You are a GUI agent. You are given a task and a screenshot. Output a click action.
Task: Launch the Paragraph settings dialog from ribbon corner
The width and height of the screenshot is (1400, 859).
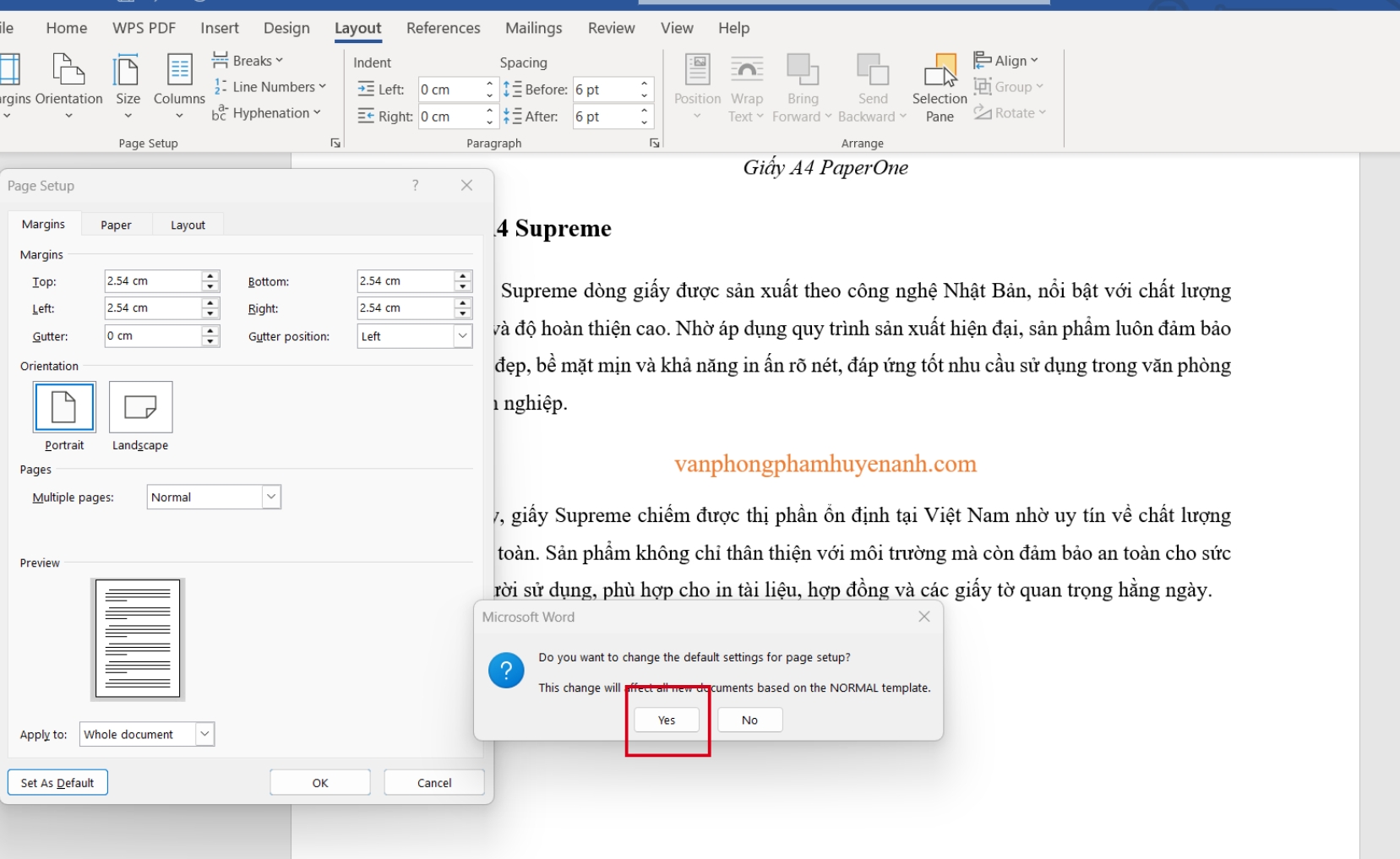pyautogui.click(x=654, y=144)
